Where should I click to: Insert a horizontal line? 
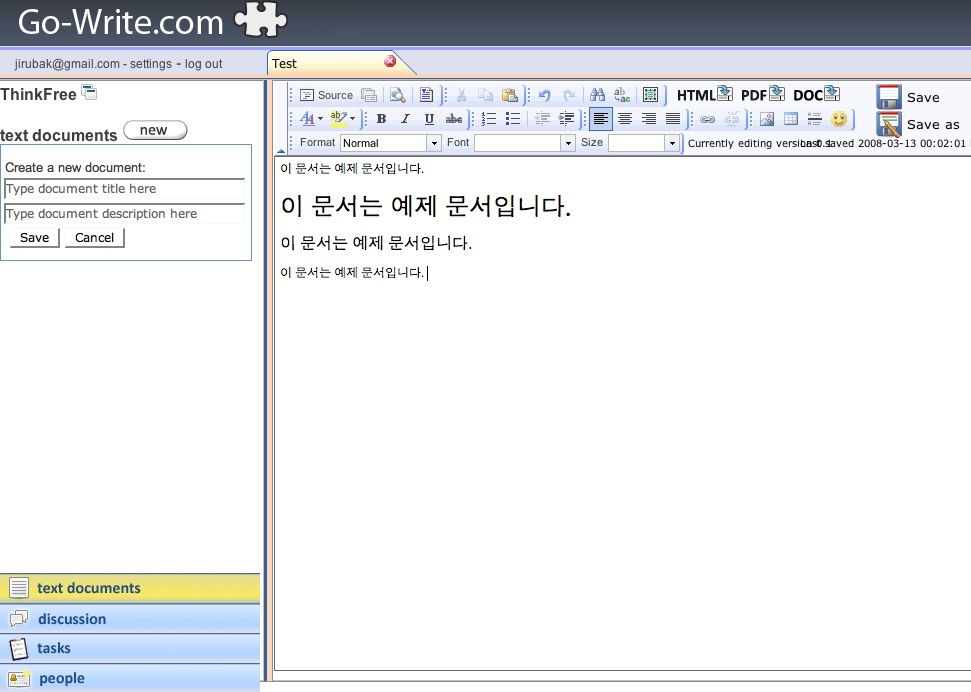pos(815,119)
